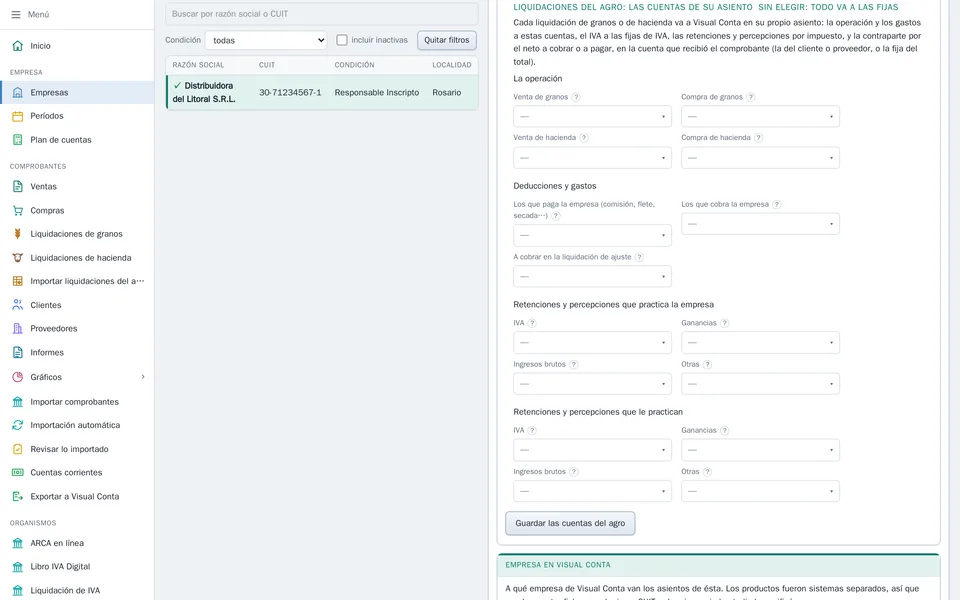Viewport: 960px width, 600px height.
Task: Open the Cuentas corrientes menu item
Action: coord(77,473)
